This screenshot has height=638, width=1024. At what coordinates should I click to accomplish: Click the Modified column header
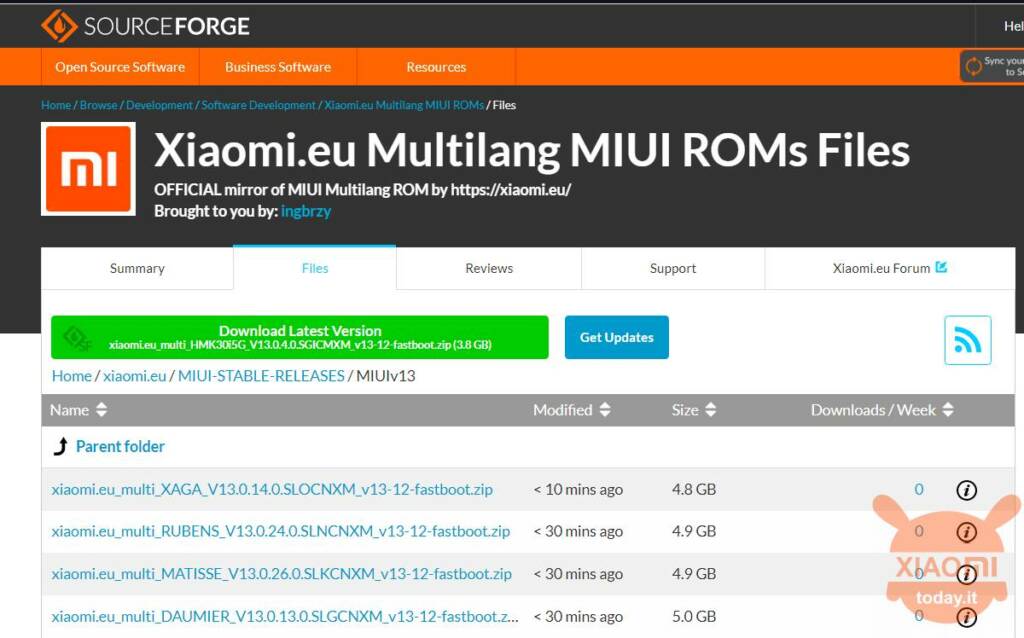pyautogui.click(x=563, y=410)
